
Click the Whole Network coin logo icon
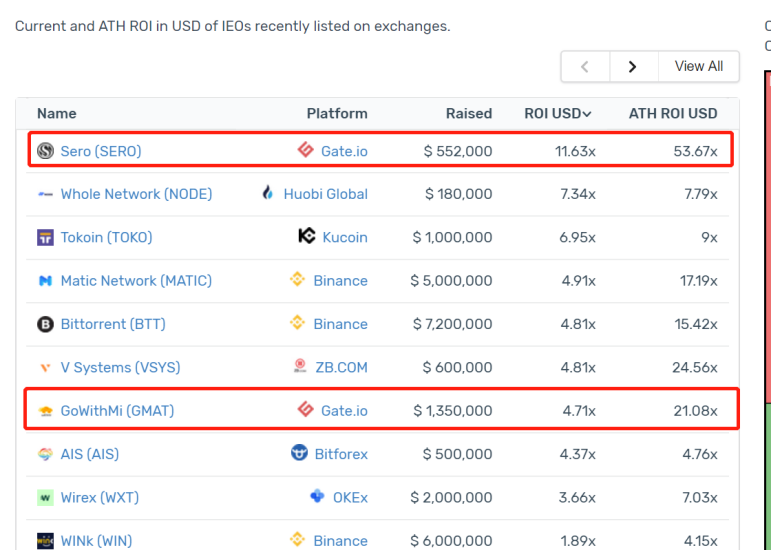(x=45, y=194)
